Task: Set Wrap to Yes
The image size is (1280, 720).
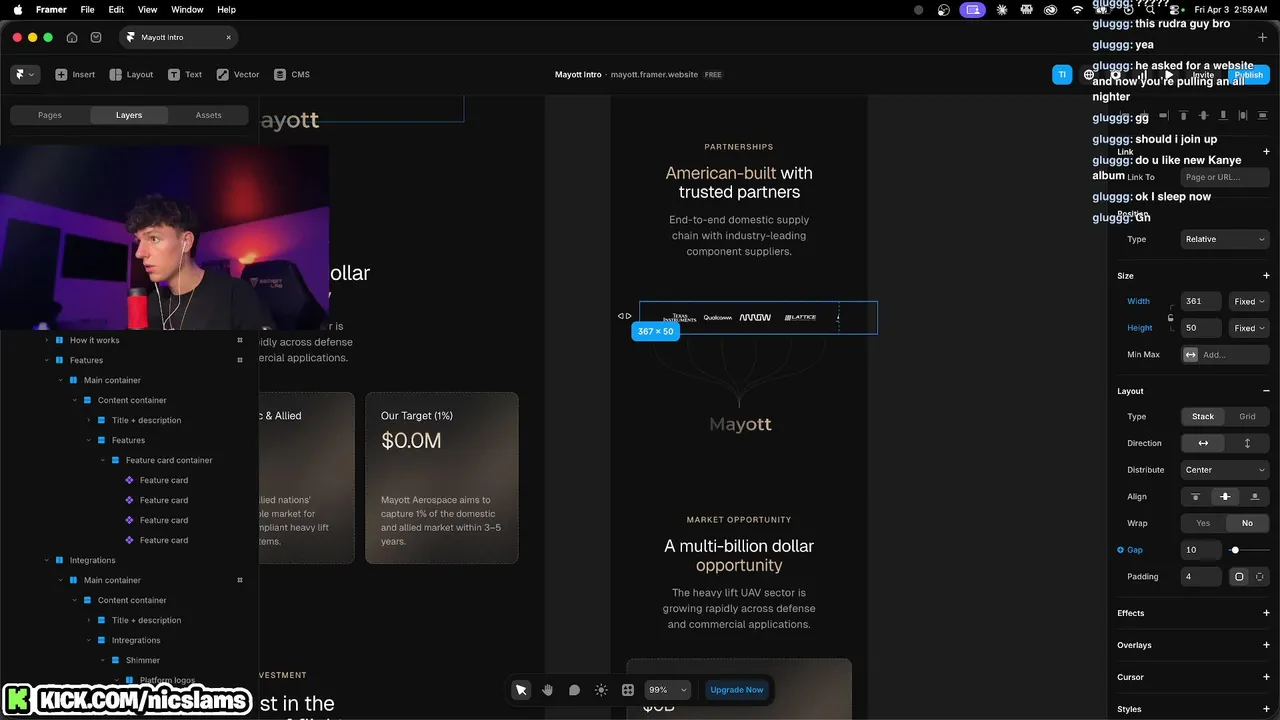Action: coord(1203,523)
